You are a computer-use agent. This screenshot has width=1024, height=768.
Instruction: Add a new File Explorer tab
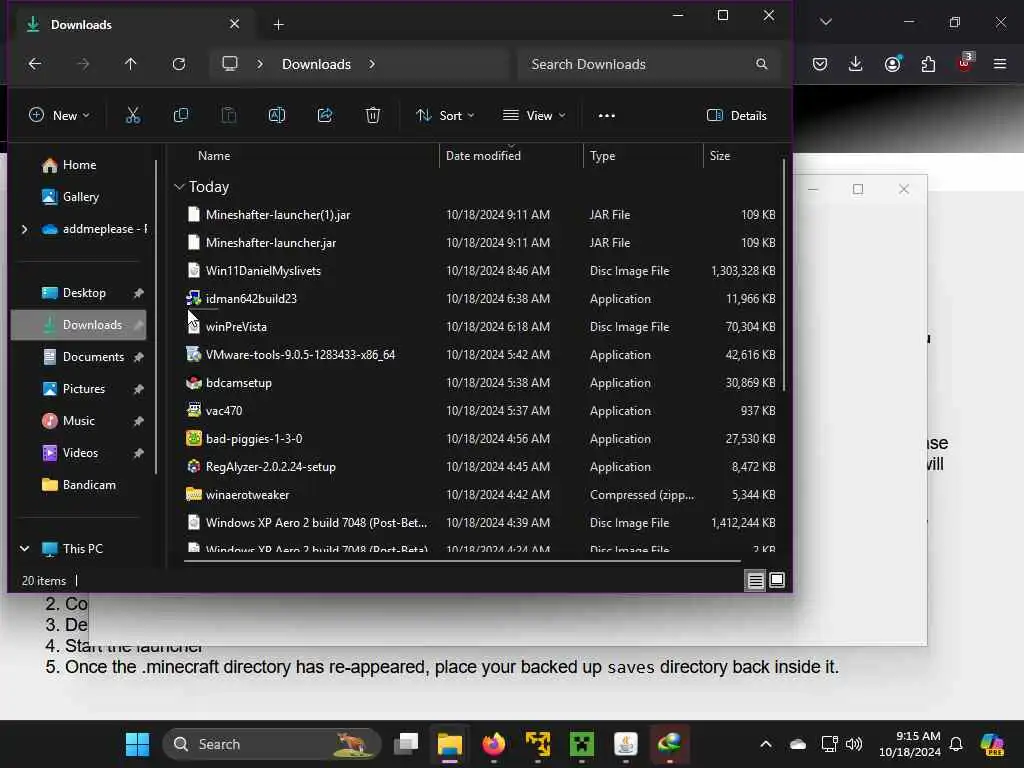278,25
